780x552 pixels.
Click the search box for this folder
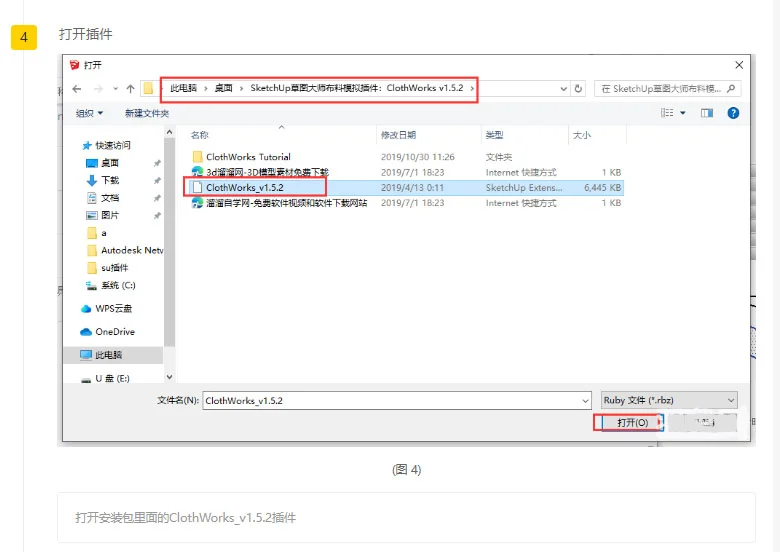tap(668, 89)
